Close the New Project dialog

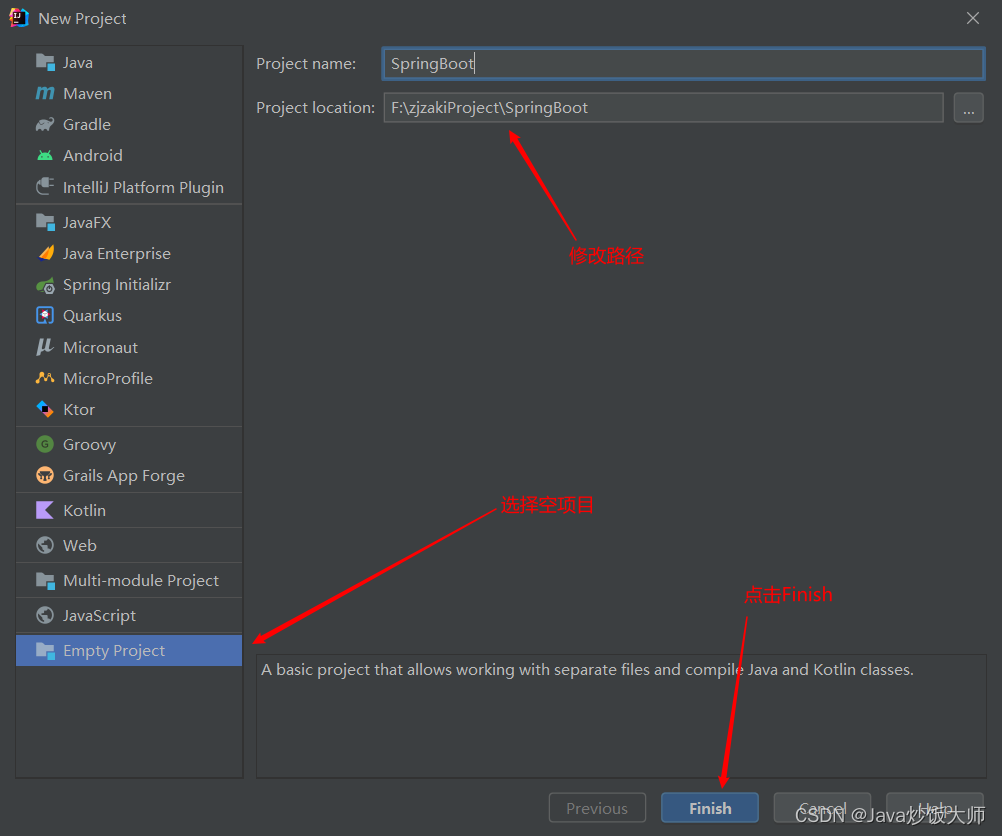(x=973, y=18)
